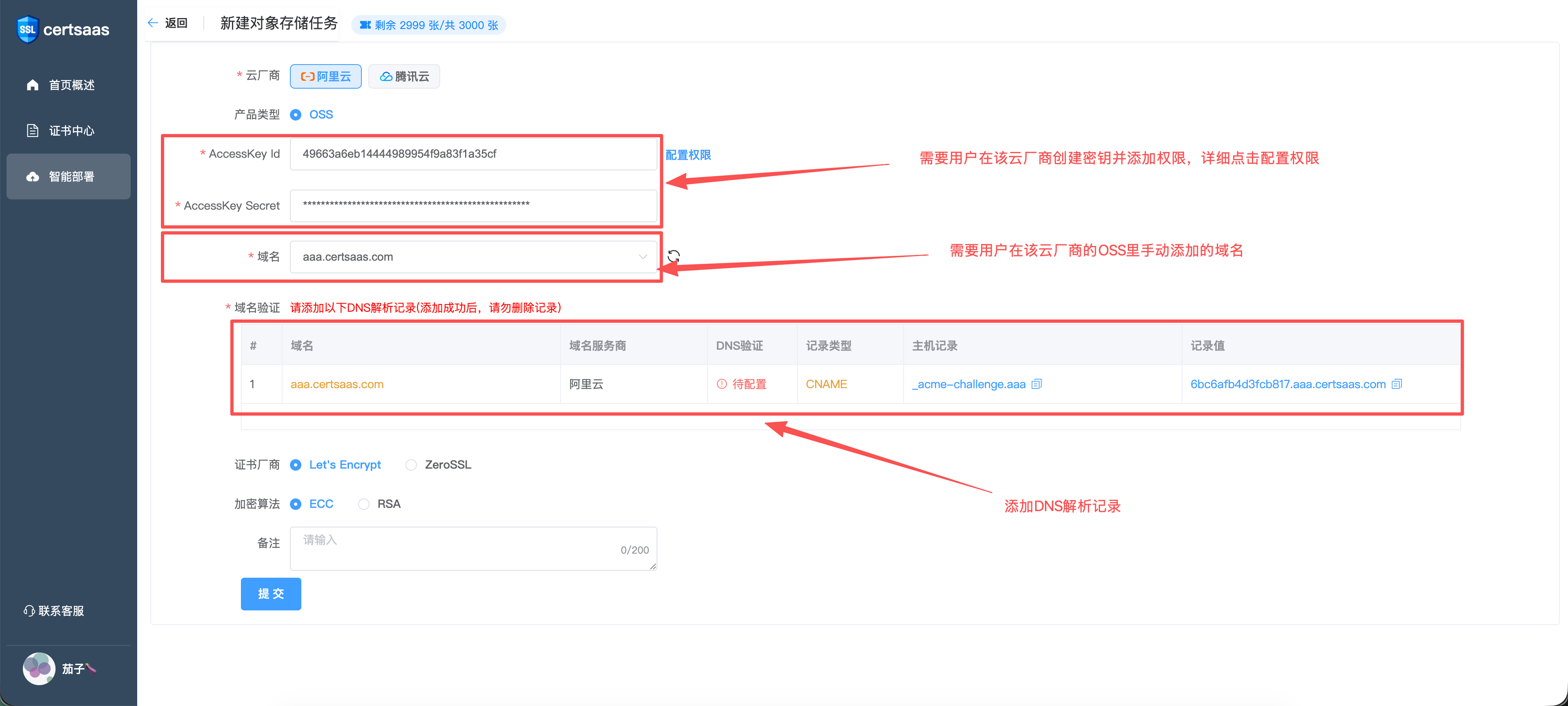This screenshot has height=706, width=1568.
Task: Click the 待配置 status text
Action: point(749,384)
